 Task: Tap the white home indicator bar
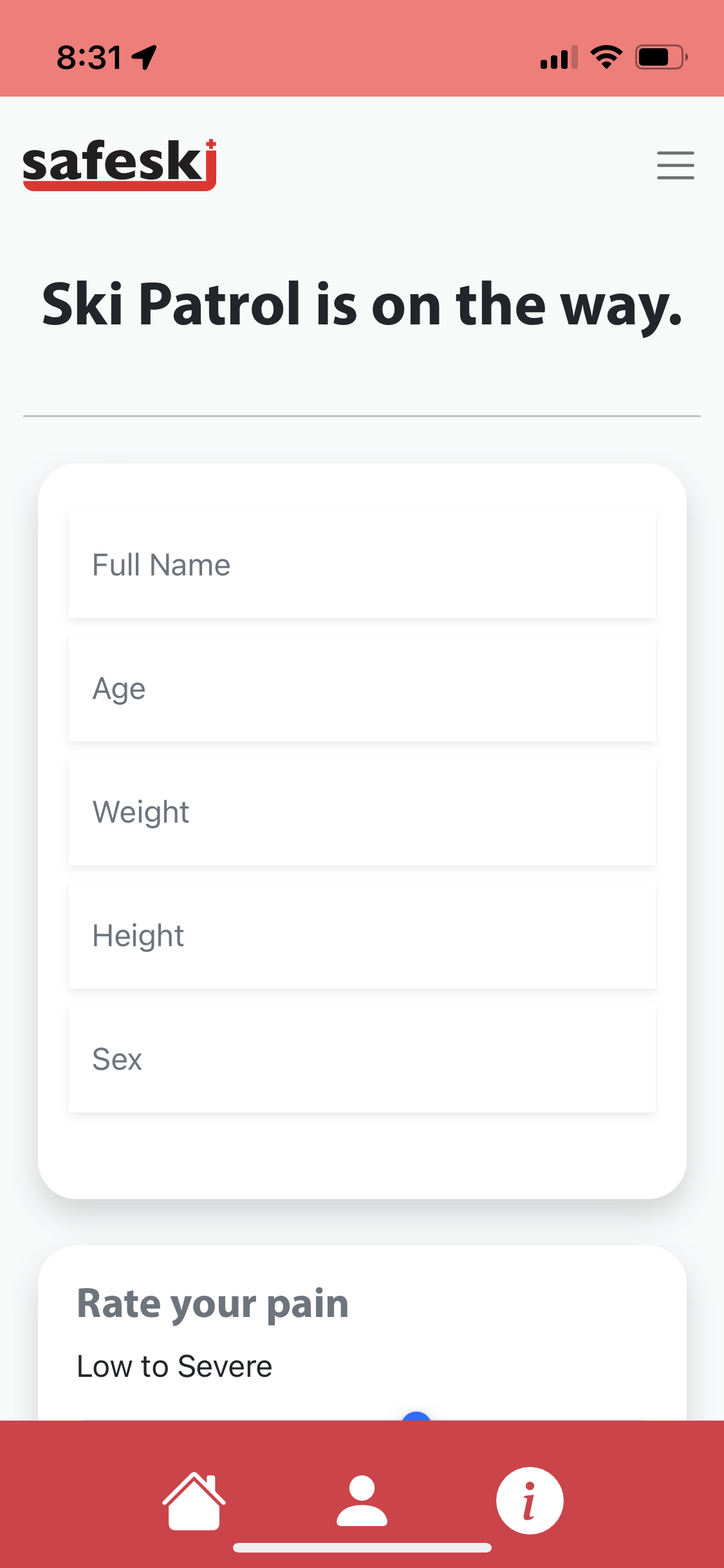tap(362, 1547)
